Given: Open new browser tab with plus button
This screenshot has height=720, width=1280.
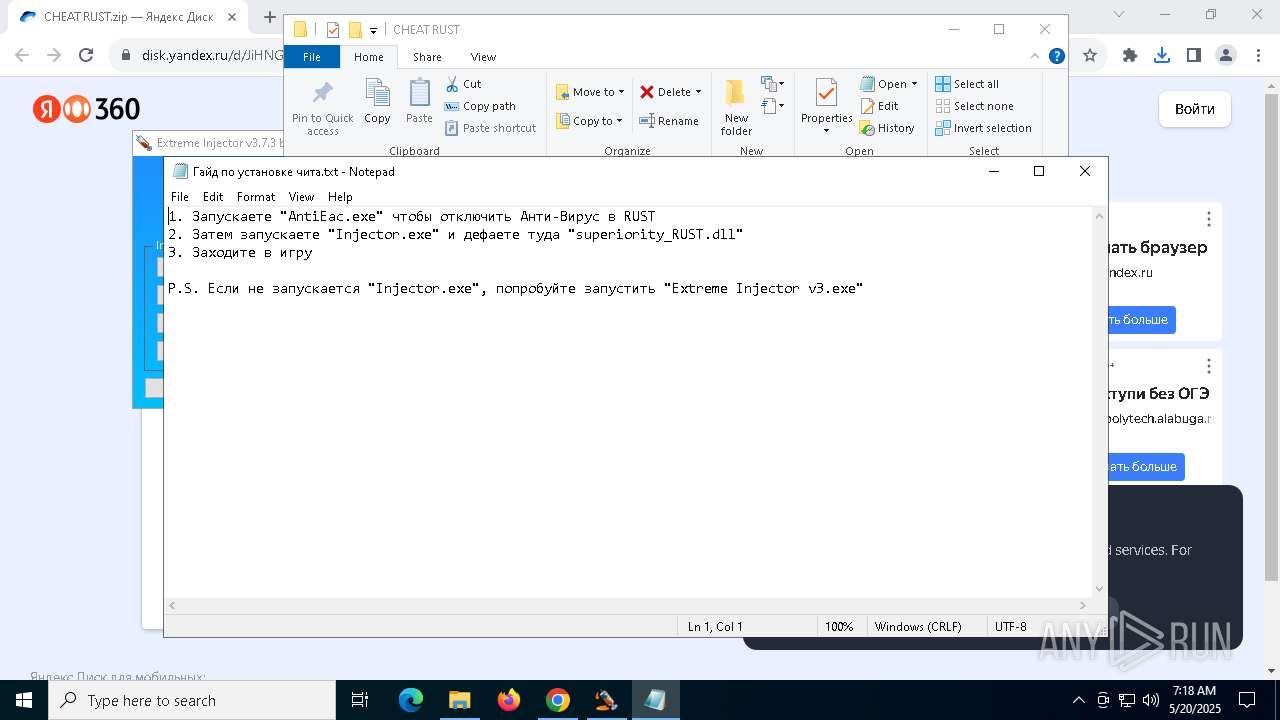Looking at the screenshot, I should click(x=269, y=17).
